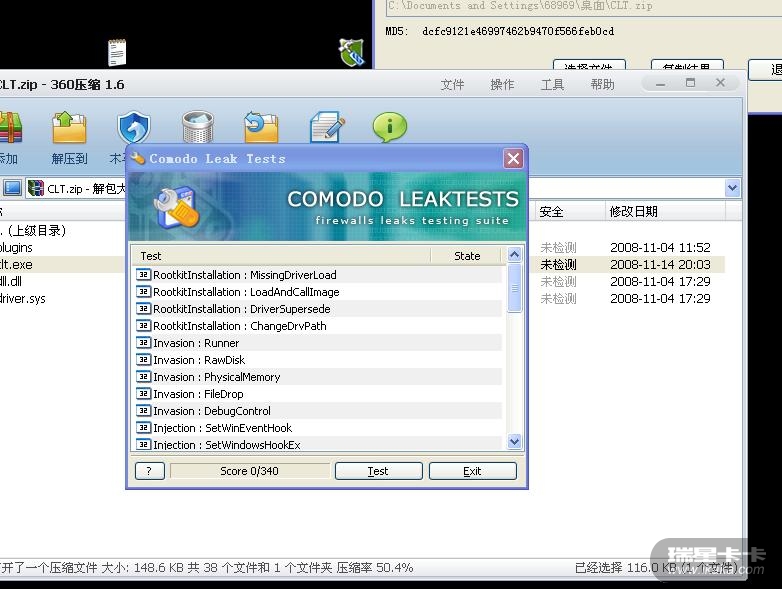This screenshot has height=589, width=782.
Task: Click the RootkitInstallation : MissingDriverLoad text
Action: click(x=245, y=275)
